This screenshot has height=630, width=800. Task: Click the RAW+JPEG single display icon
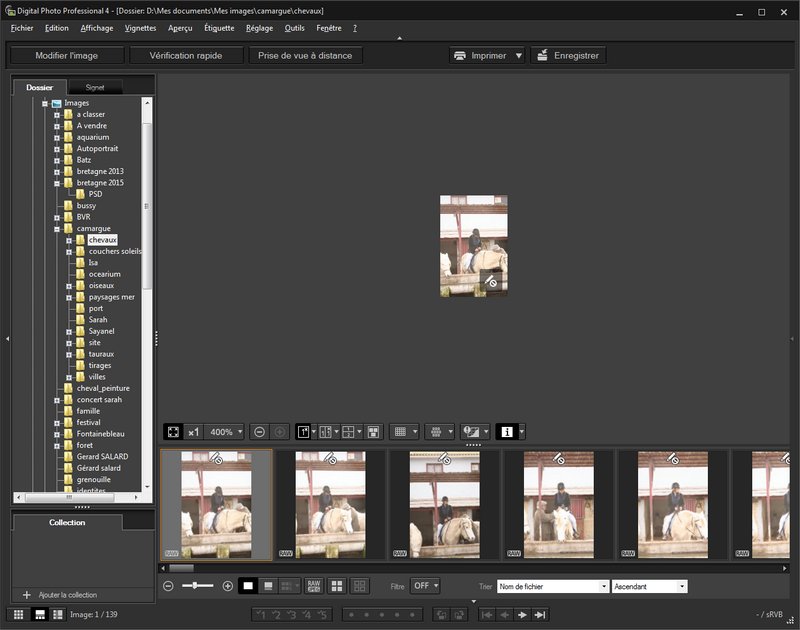pos(314,586)
